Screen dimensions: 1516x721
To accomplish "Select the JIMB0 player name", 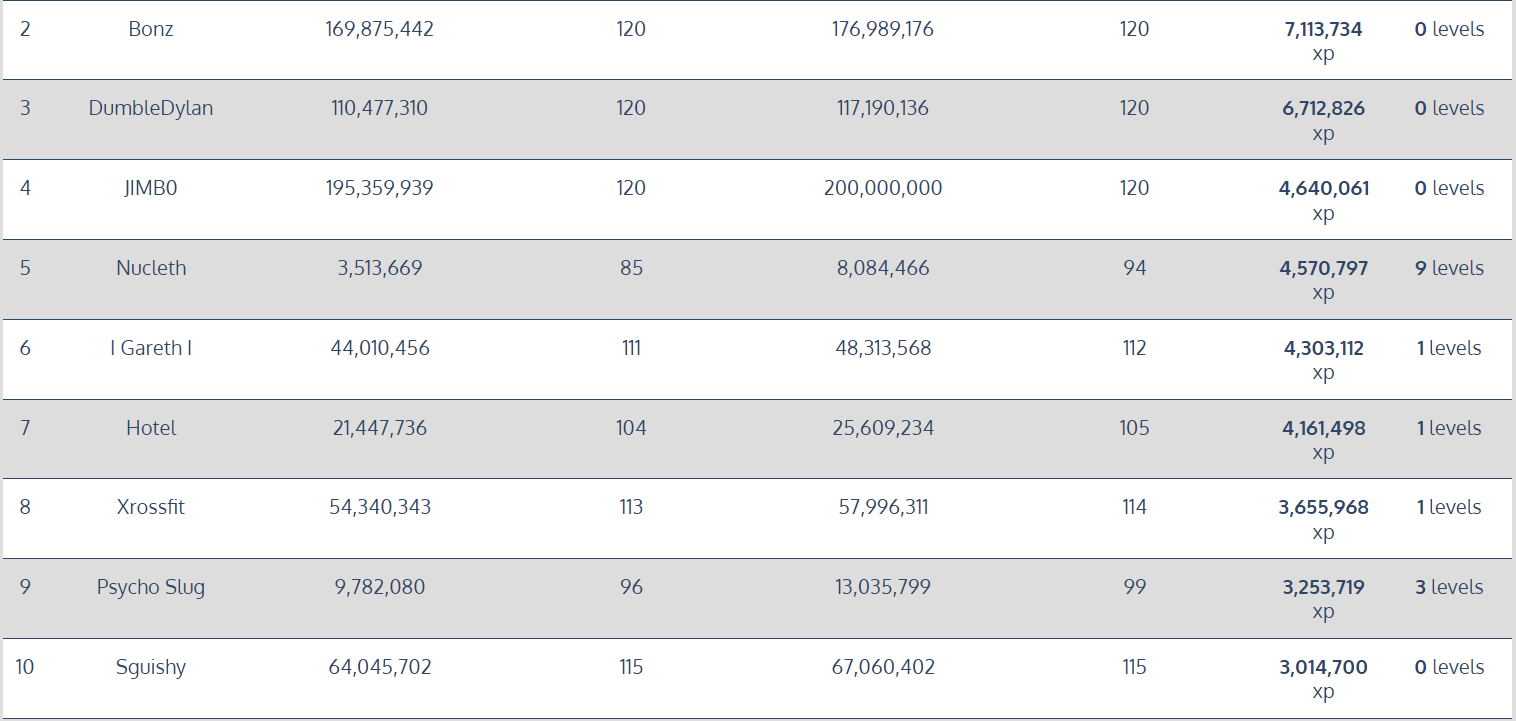I will 151,188.
